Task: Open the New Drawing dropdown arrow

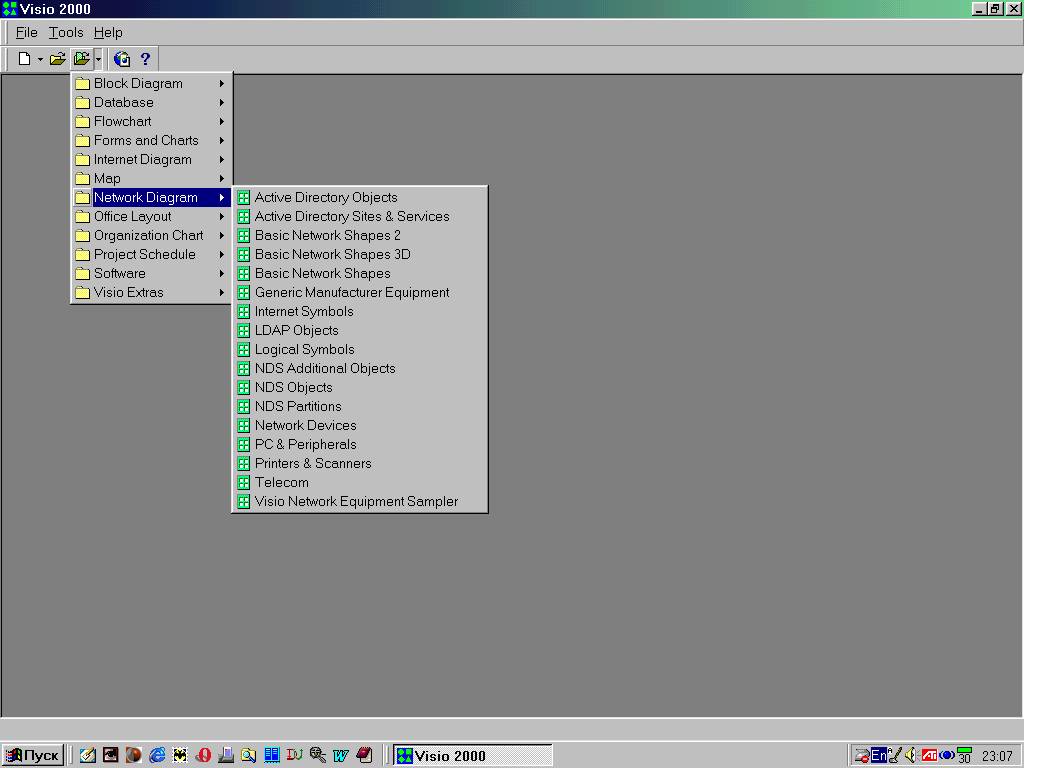Action: 40,59
